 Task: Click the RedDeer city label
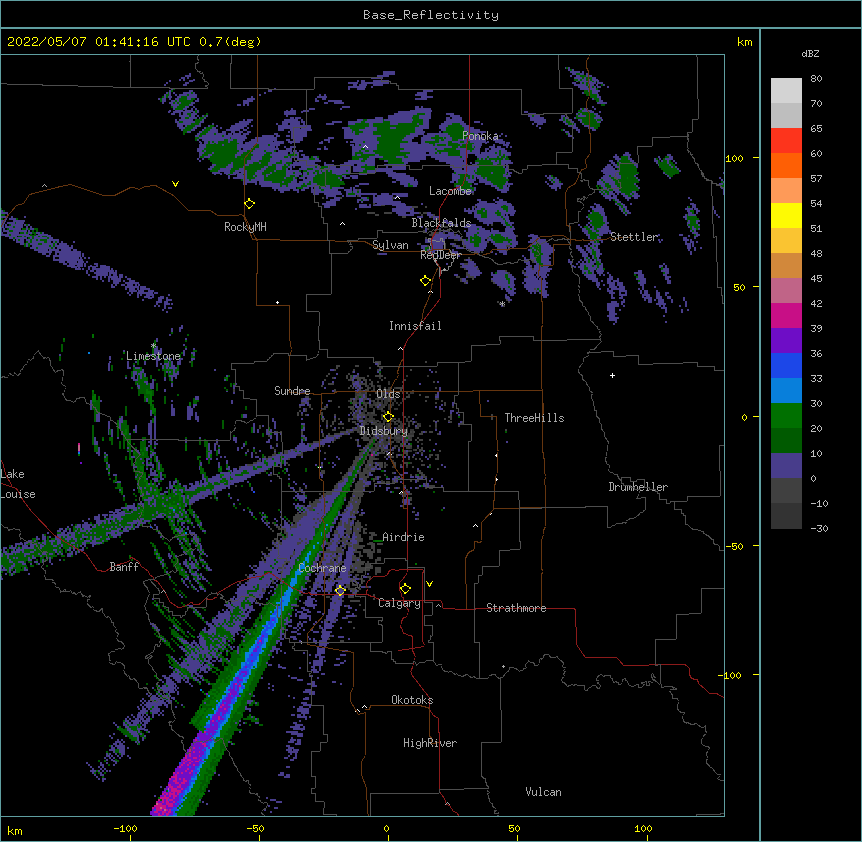(440, 255)
